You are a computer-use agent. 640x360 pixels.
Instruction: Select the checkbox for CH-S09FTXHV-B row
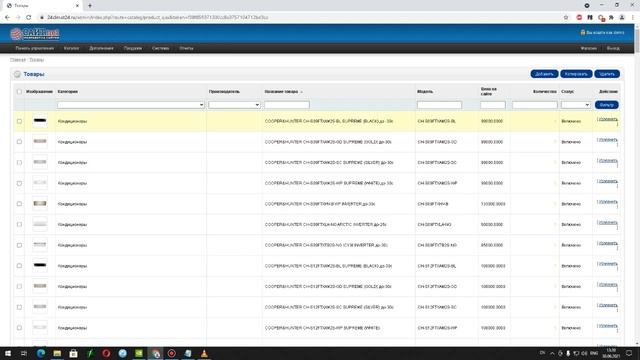click(x=19, y=204)
